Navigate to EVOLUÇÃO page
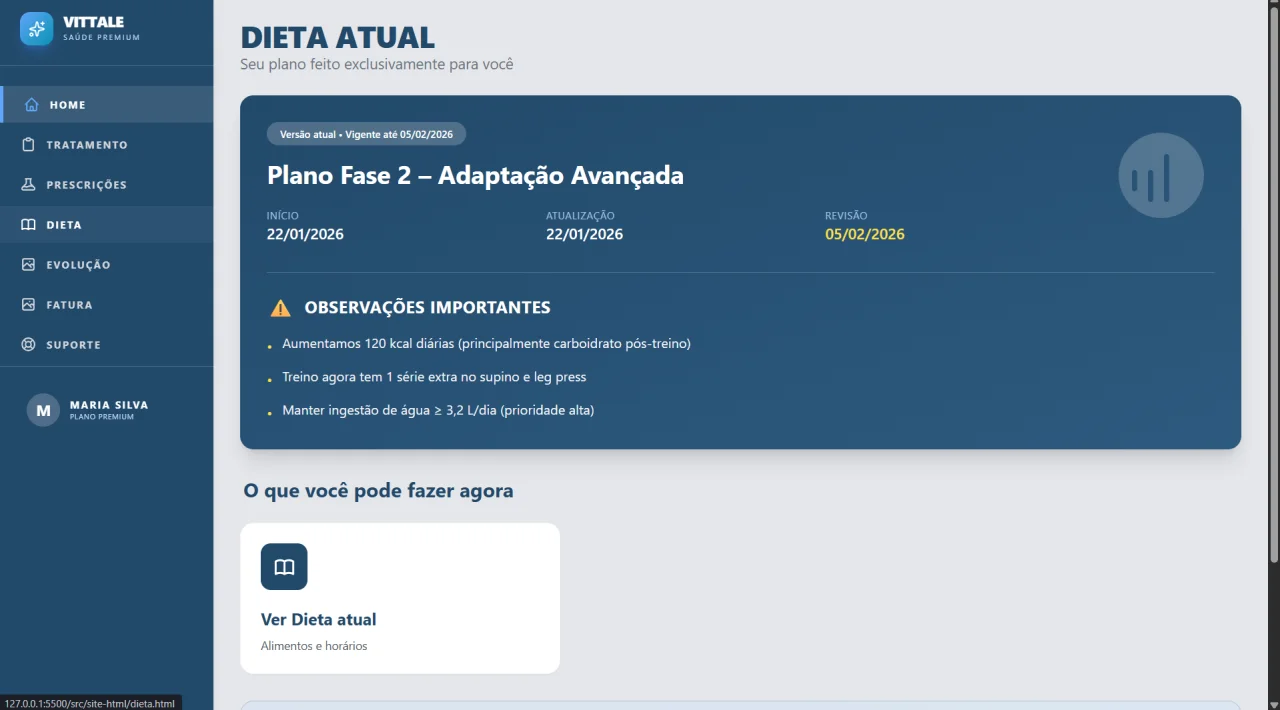 pos(107,265)
